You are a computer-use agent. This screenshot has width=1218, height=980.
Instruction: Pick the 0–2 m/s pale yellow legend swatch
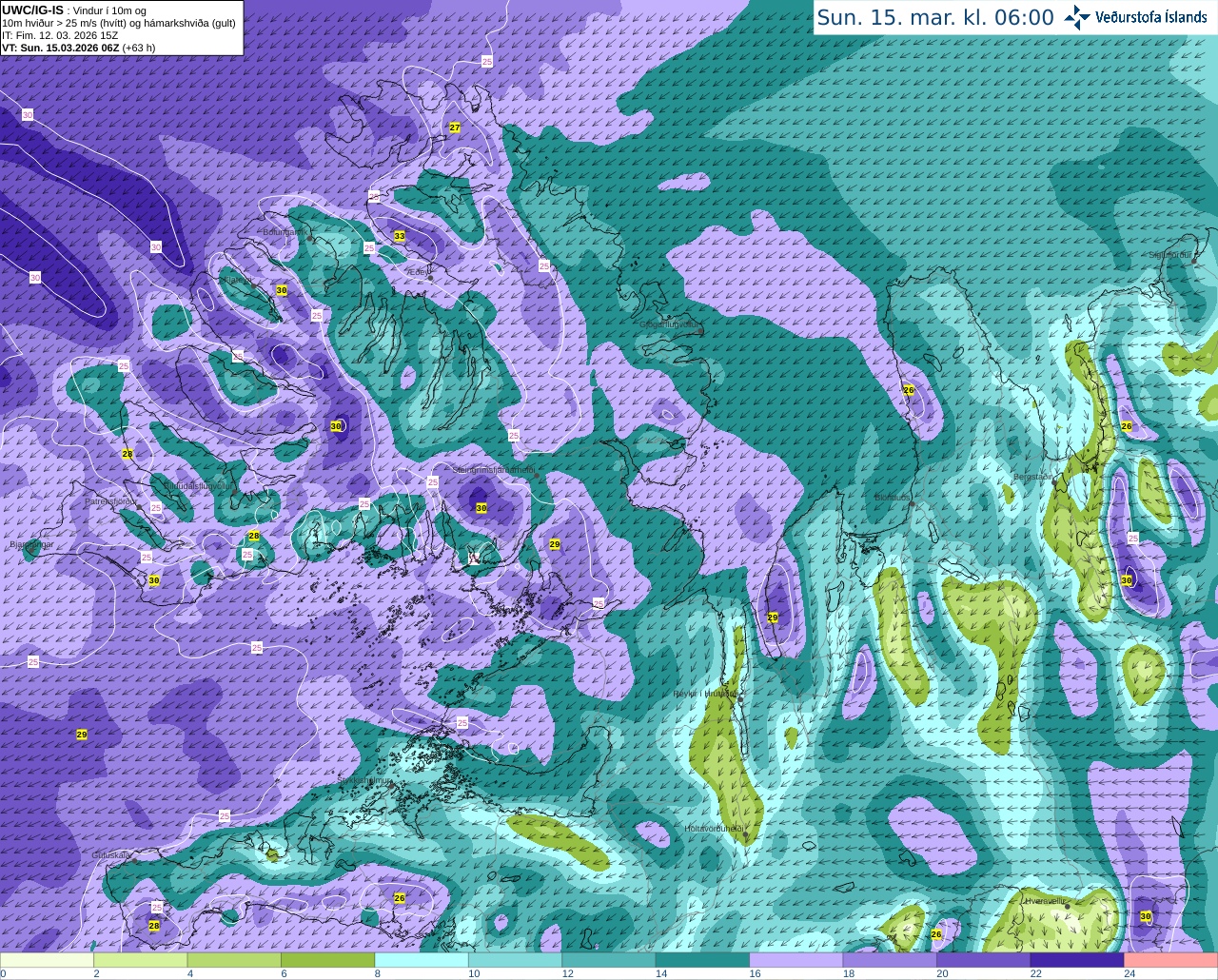tap(48, 960)
